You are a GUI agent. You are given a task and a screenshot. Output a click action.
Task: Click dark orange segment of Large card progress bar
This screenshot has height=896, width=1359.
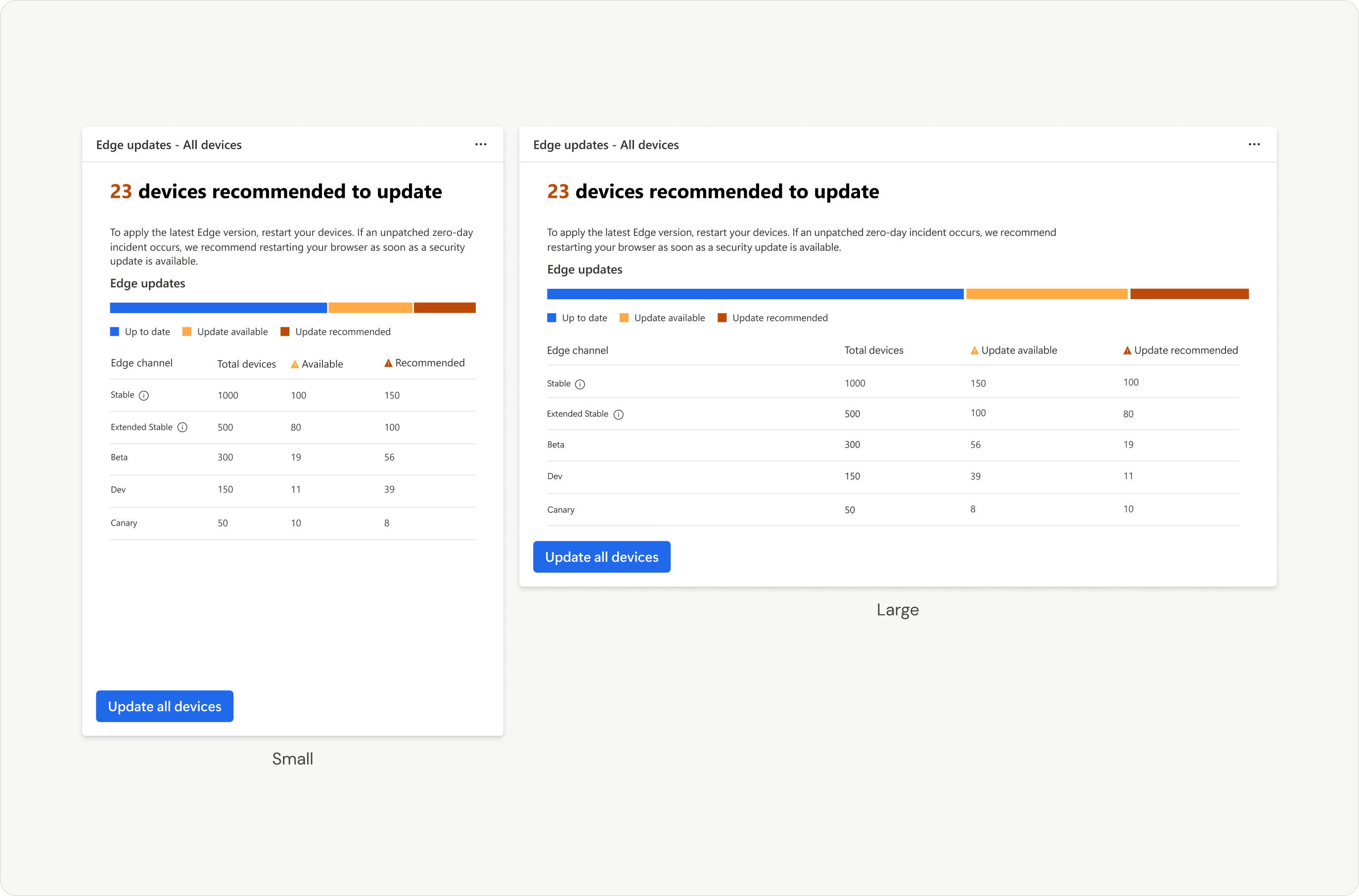pyautogui.click(x=1189, y=294)
